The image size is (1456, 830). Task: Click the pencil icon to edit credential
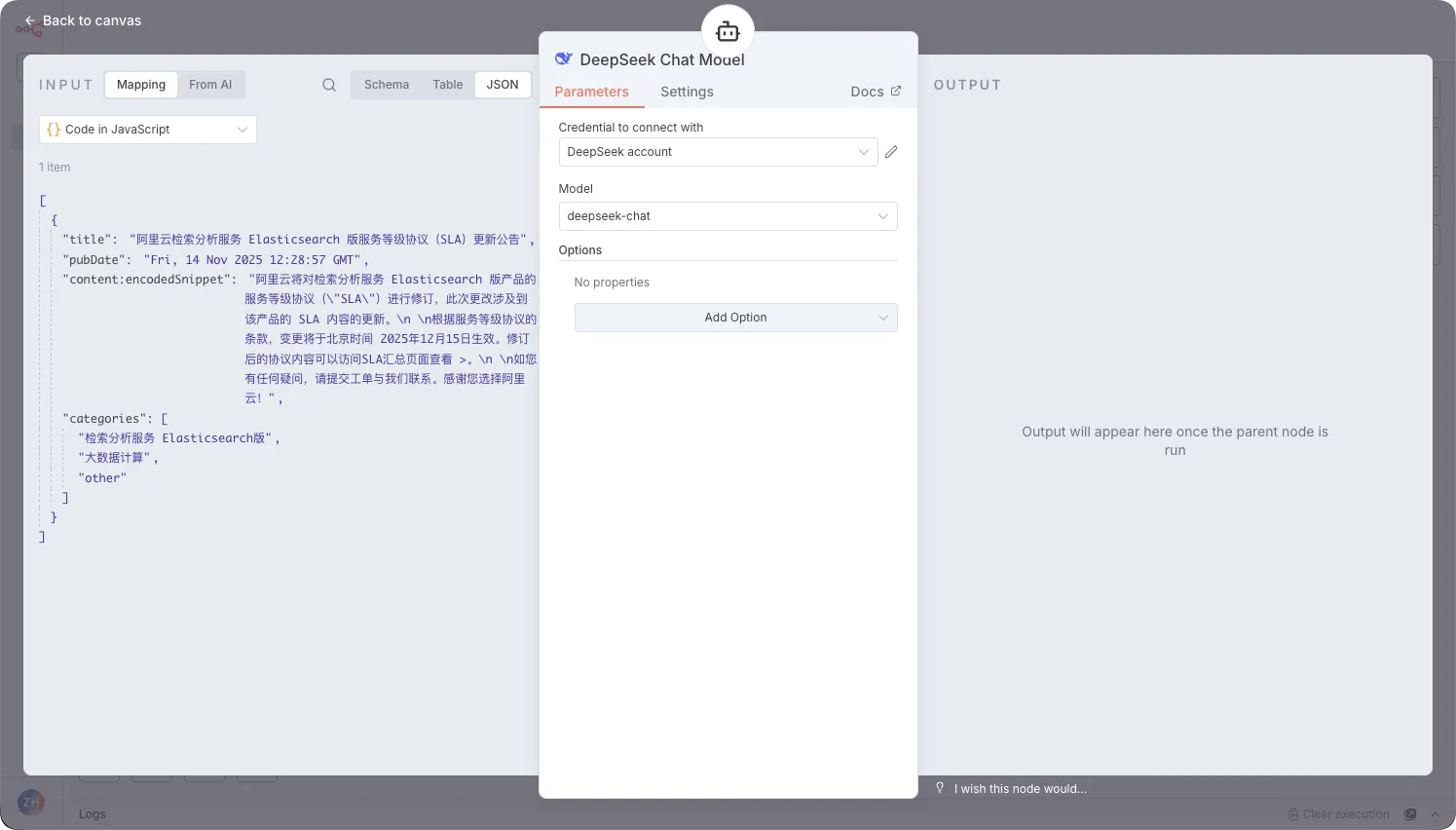point(891,152)
